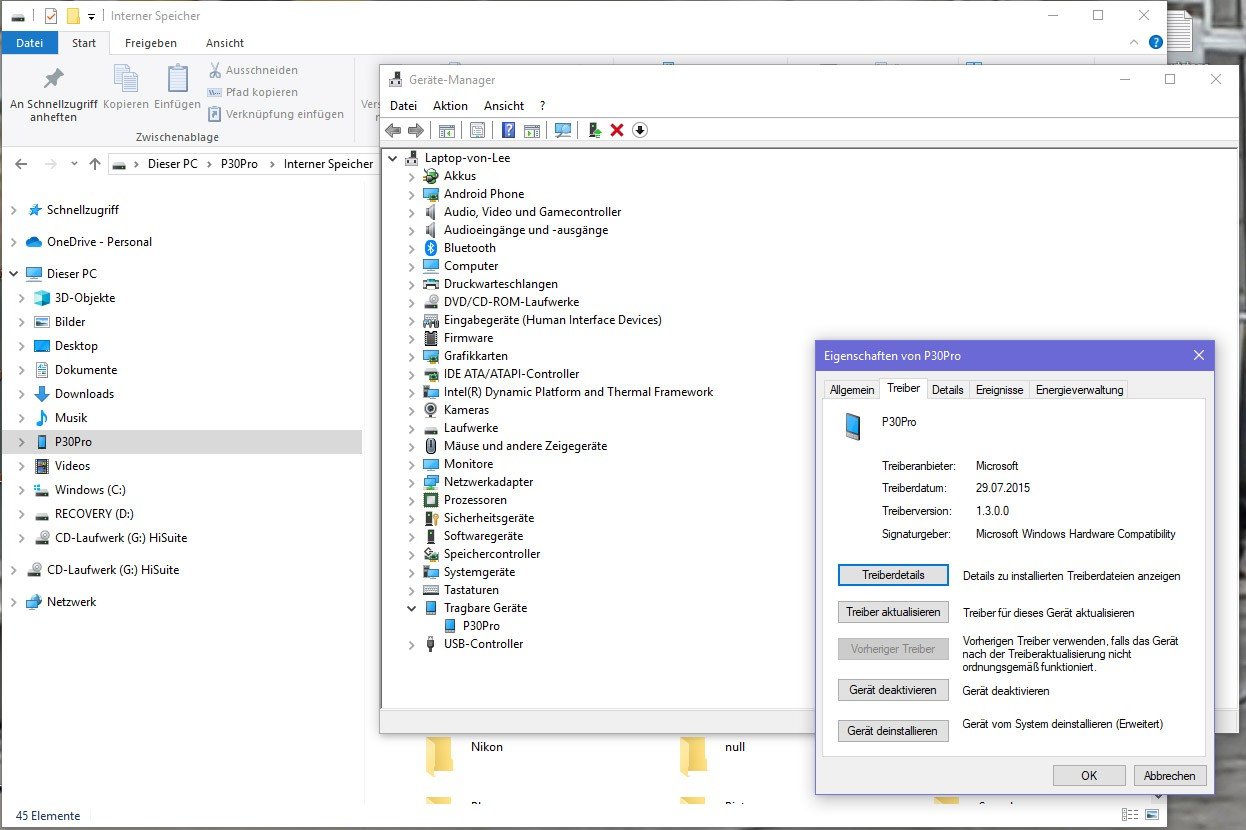
Task: Collapse the Tragbare Geräte tree node
Action: (411, 608)
